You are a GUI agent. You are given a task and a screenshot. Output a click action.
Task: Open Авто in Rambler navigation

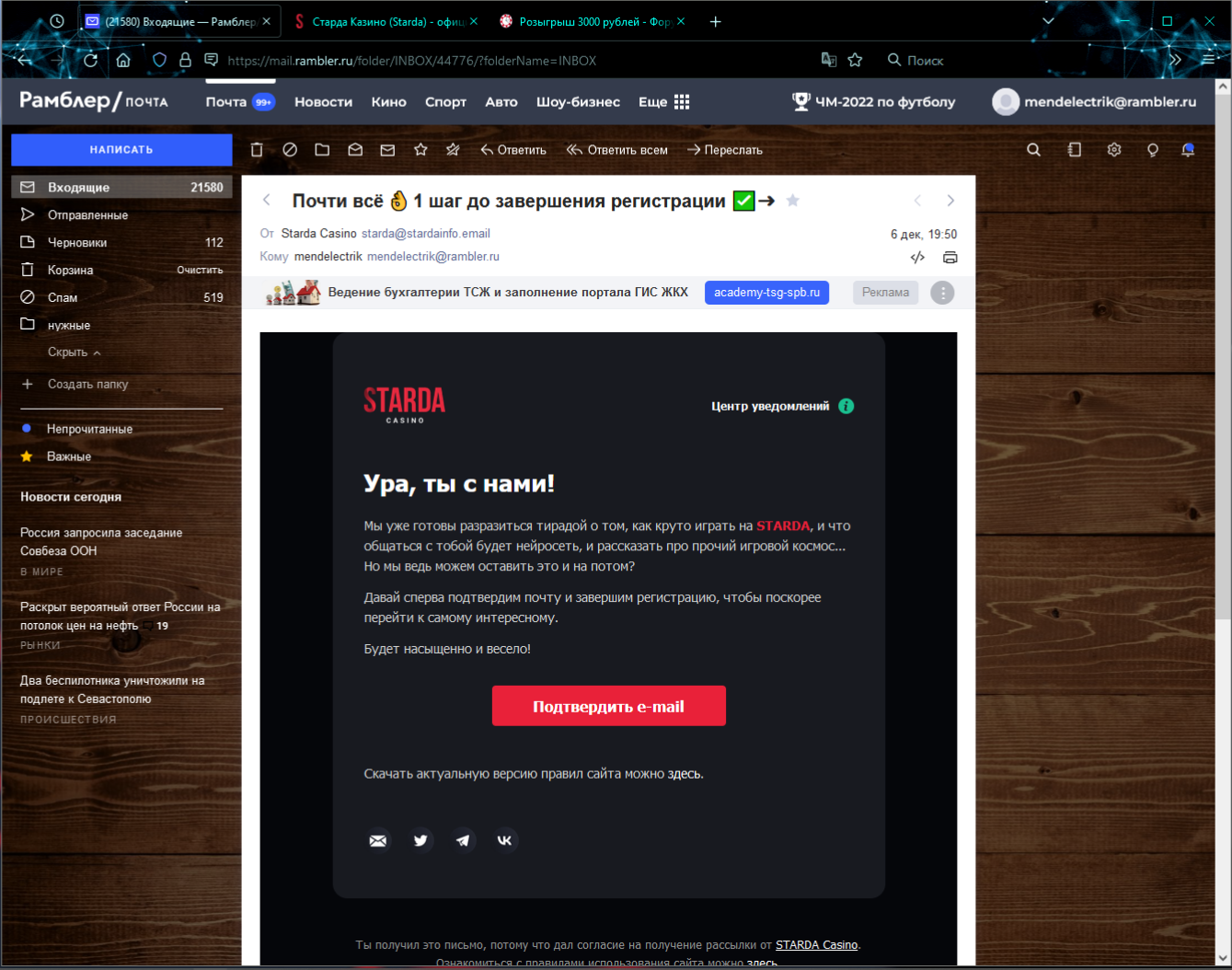[501, 102]
